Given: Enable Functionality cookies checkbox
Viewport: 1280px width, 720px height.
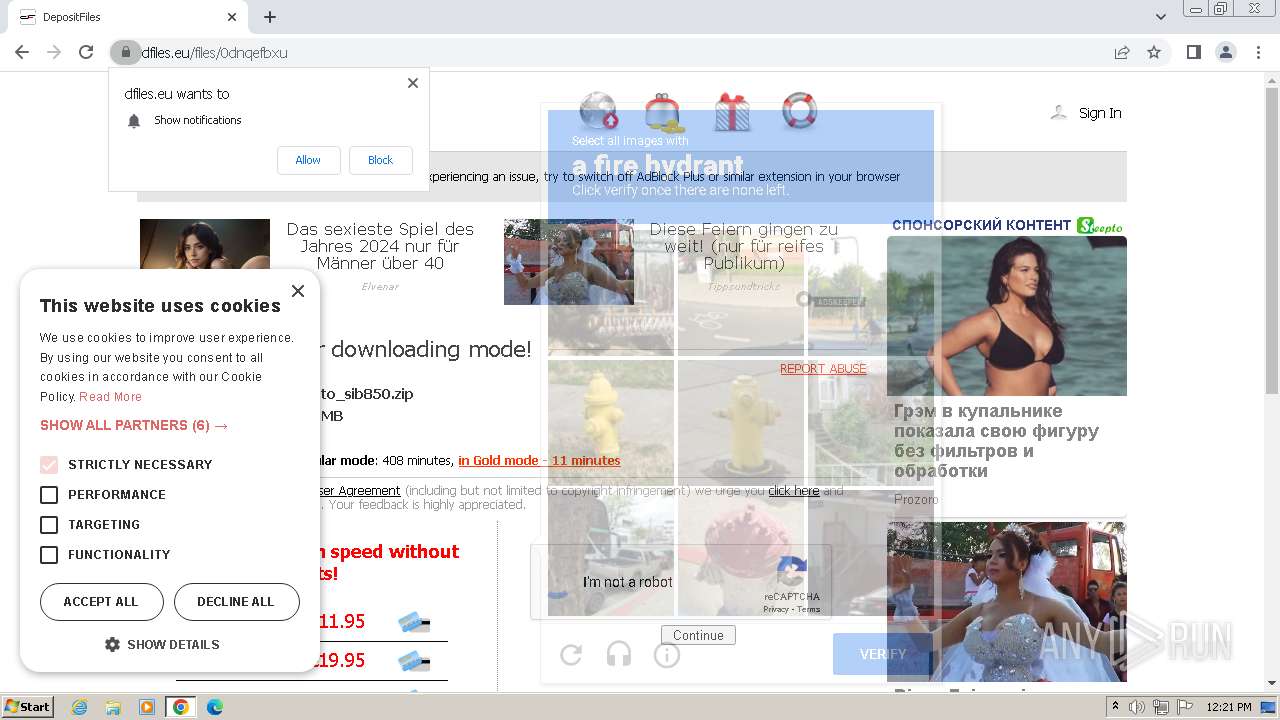Looking at the screenshot, I should tap(49, 554).
